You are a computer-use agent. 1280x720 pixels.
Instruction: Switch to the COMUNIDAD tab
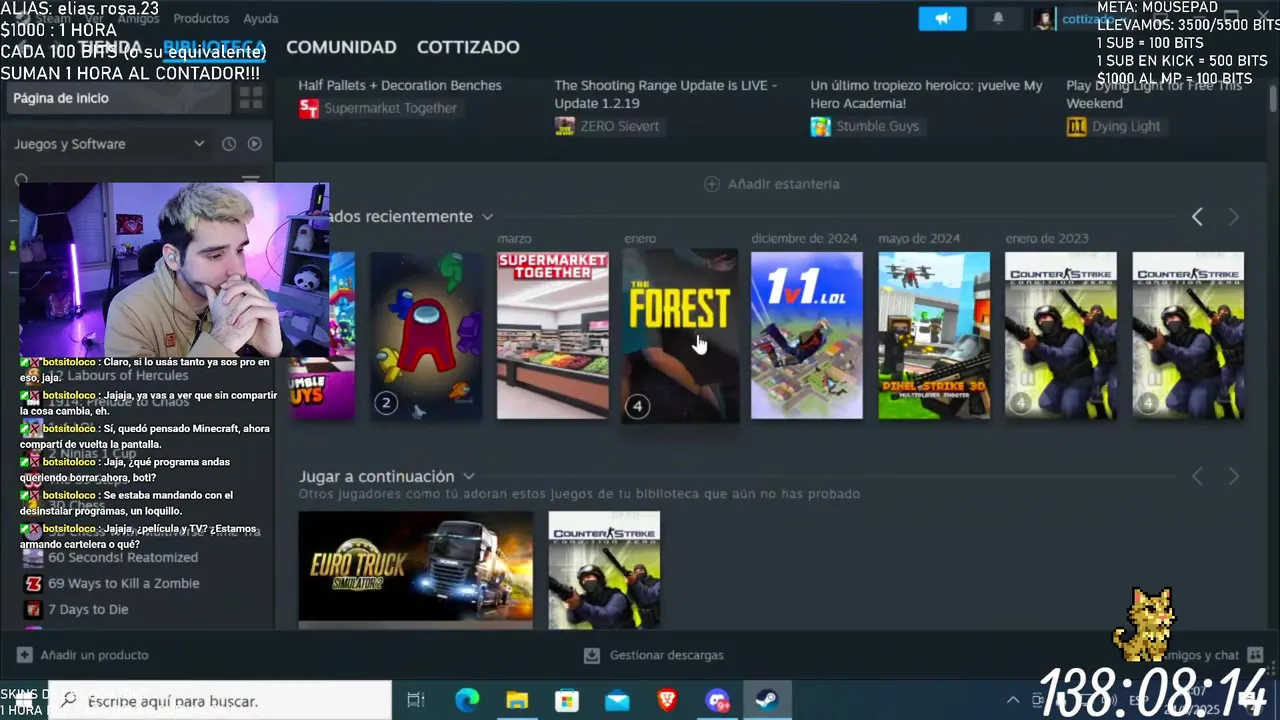341,47
